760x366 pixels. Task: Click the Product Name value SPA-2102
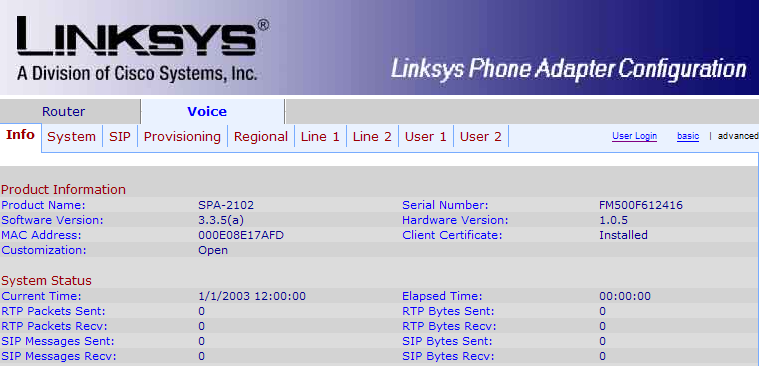click(x=226, y=205)
